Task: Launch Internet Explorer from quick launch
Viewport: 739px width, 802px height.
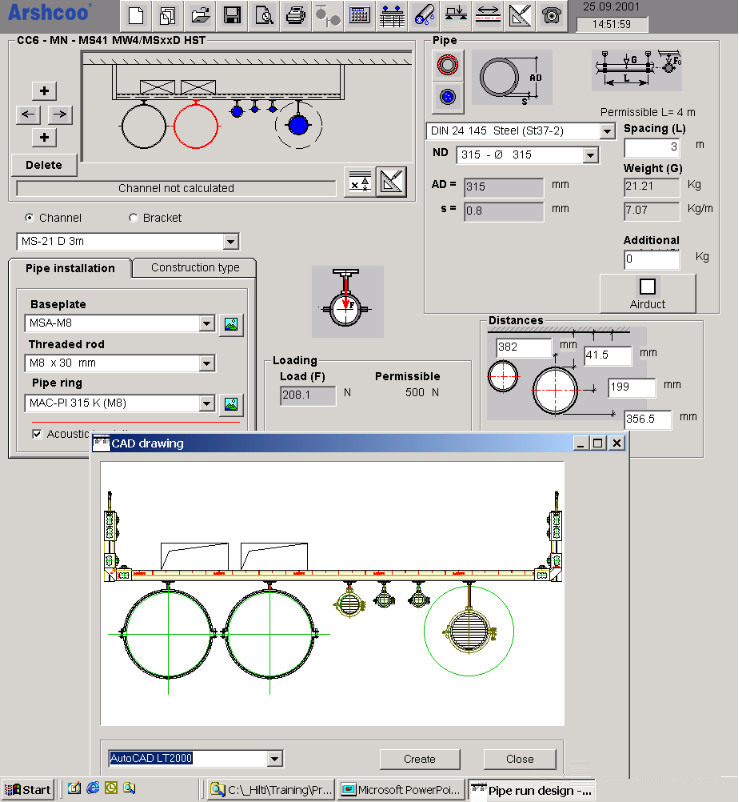Action: 93,788
